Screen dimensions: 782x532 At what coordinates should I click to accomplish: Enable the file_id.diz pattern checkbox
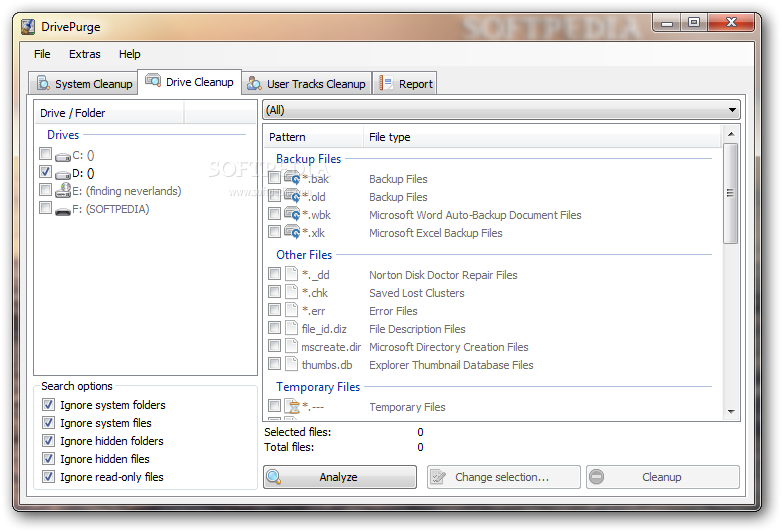coord(274,327)
